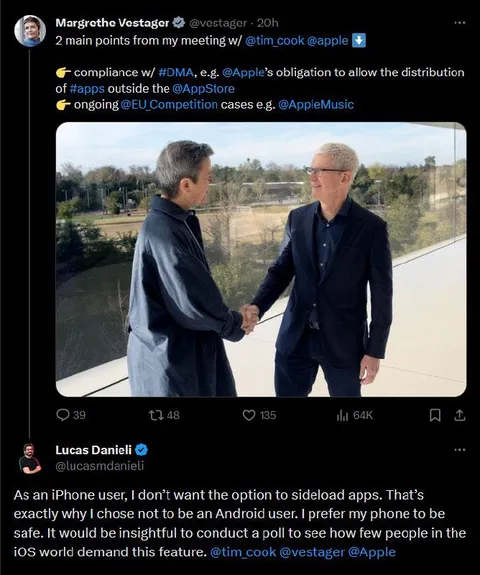Open more options on Vestager's tweet

tap(459, 23)
